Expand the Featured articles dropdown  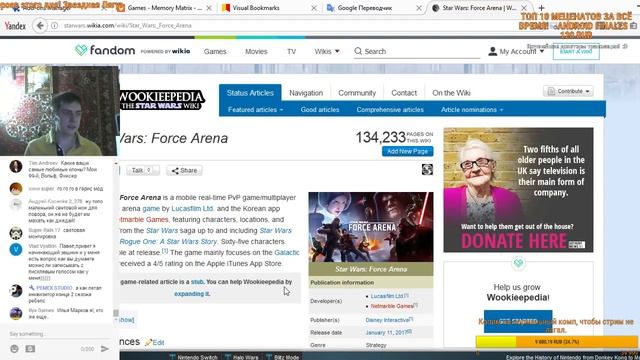point(255,110)
